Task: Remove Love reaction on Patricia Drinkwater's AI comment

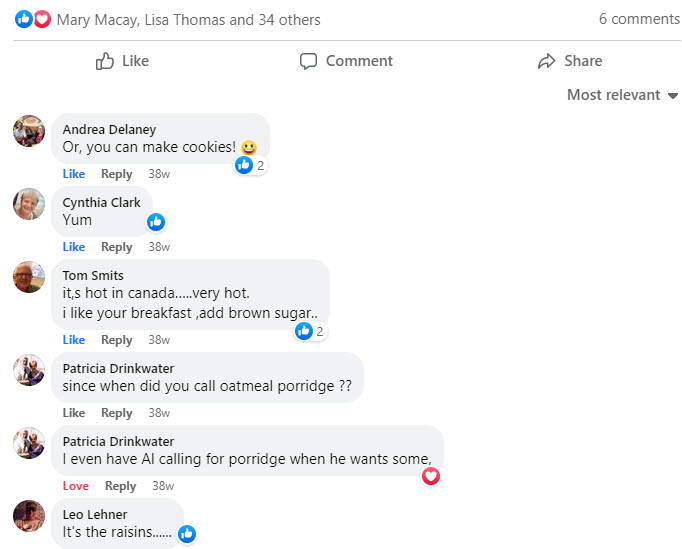Action: (76, 486)
